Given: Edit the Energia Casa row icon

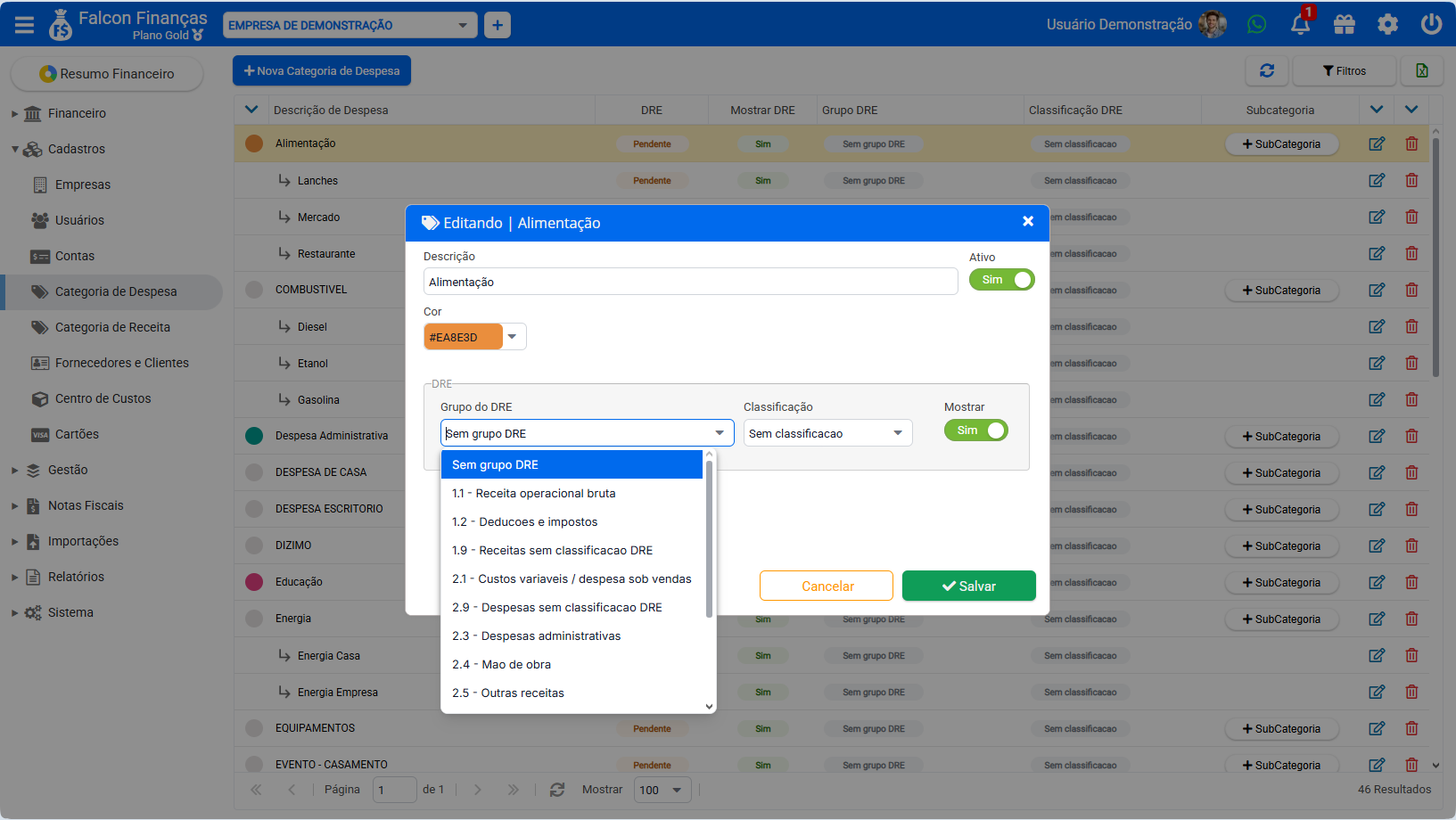Looking at the screenshot, I should pos(1377,655).
